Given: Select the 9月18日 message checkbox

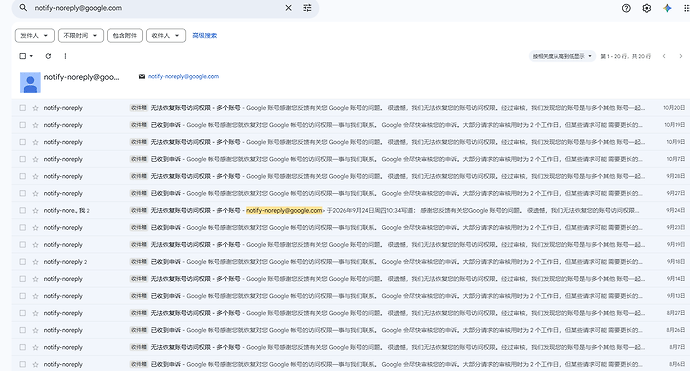Looking at the screenshot, I should point(22,262).
